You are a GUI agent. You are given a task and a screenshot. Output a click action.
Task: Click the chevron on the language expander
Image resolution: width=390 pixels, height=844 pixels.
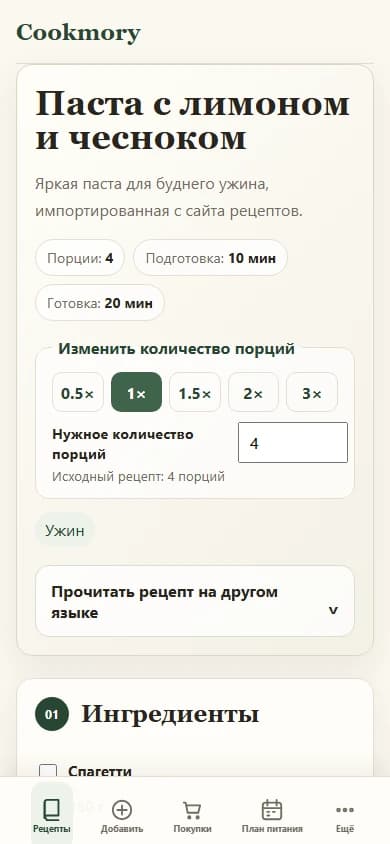point(333,610)
